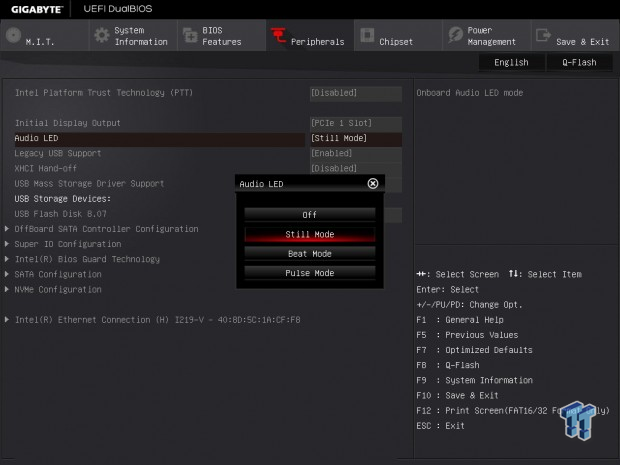Choose Pulse Mode in Audio LED popup

(x=310, y=273)
